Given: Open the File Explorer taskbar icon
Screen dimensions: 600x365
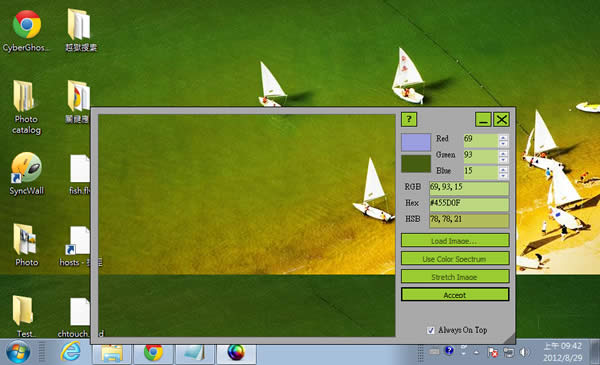Looking at the screenshot, I should click(112, 353).
